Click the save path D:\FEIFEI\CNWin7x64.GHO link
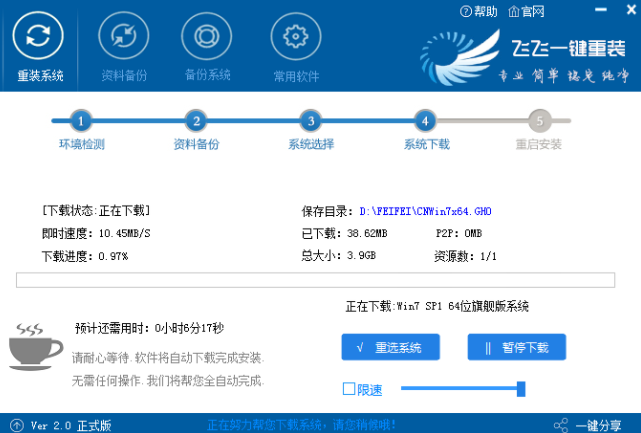Image resolution: width=641 pixels, height=433 pixels. pyautogui.click(x=425, y=212)
